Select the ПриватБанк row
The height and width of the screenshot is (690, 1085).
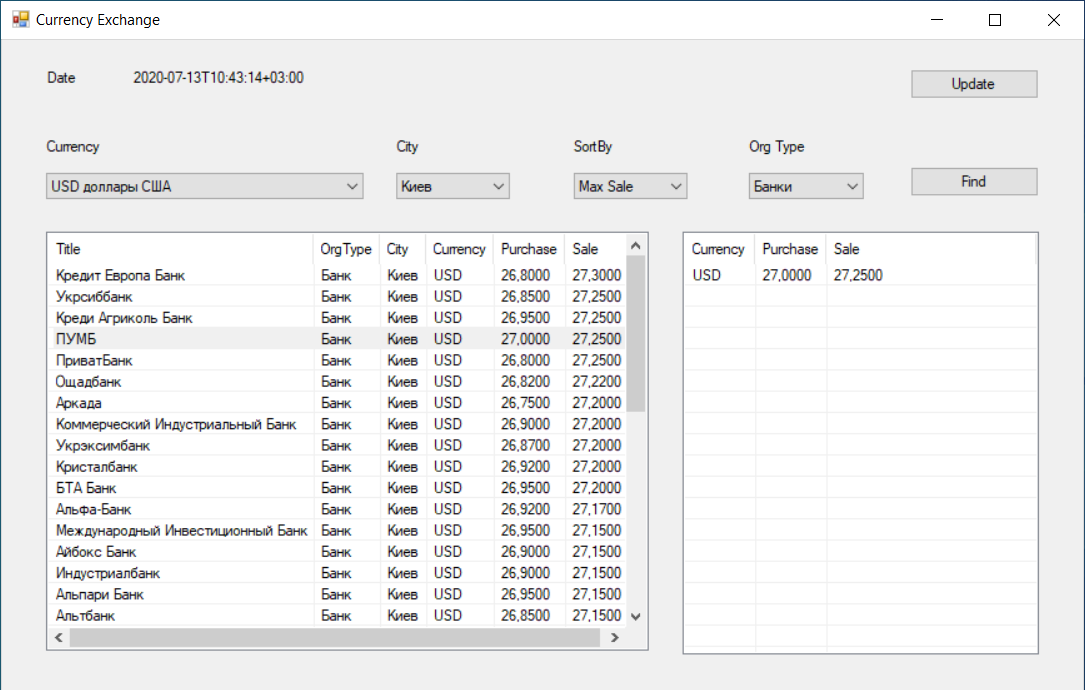click(x=337, y=361)
